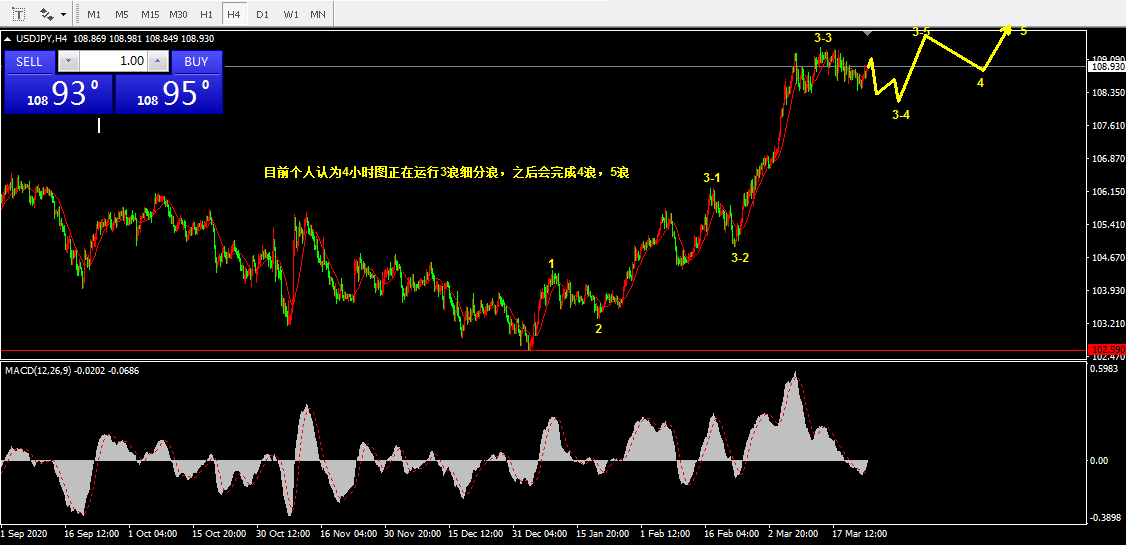Switch to the W1 weekly timeframe
The image size is (1126, 545).
click(290, 14)
